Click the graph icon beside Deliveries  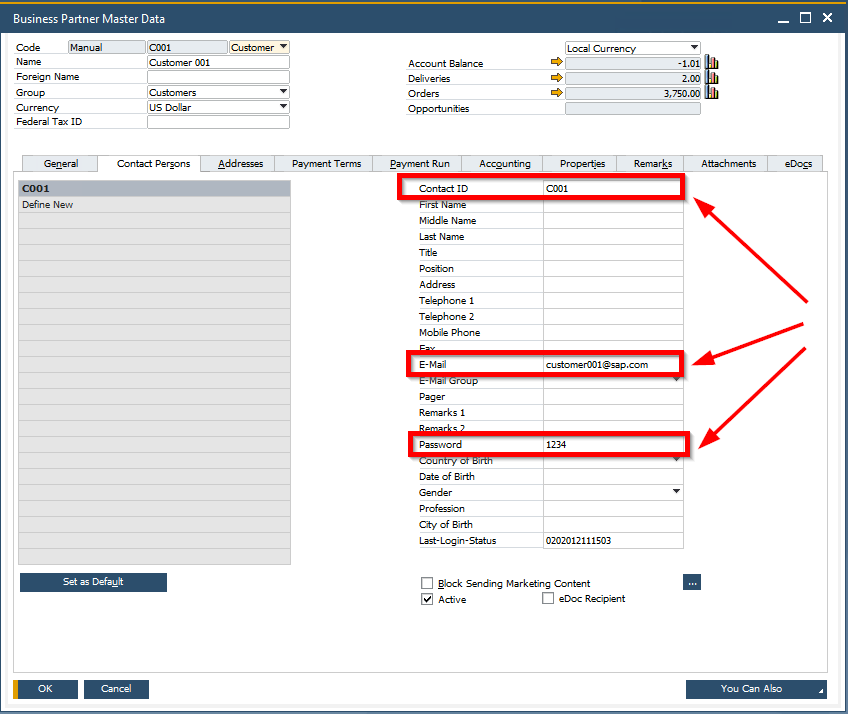pos(710,78)
